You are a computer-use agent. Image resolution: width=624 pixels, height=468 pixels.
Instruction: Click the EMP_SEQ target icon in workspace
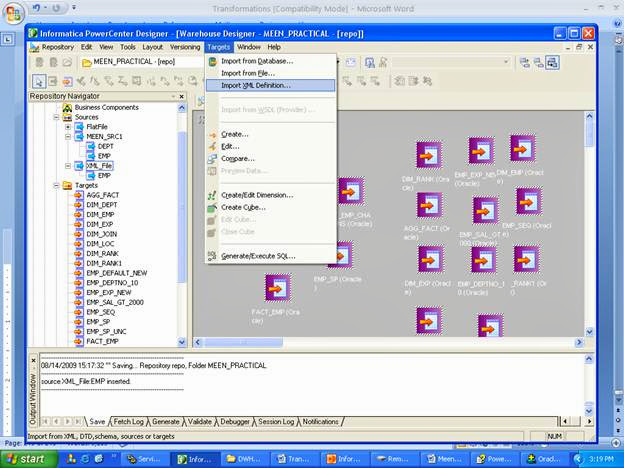coord(529,201)
